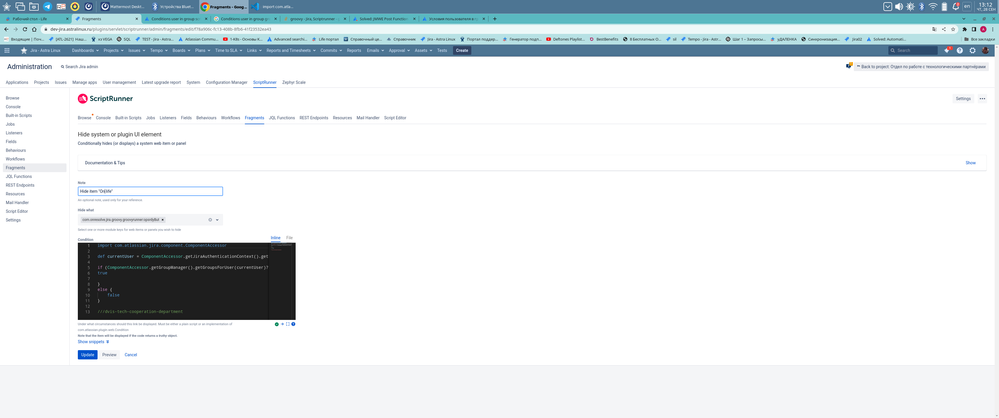This screenshot has height=418, width=999.
Task: Clear the Hide what selection
Action: (210, 220)
